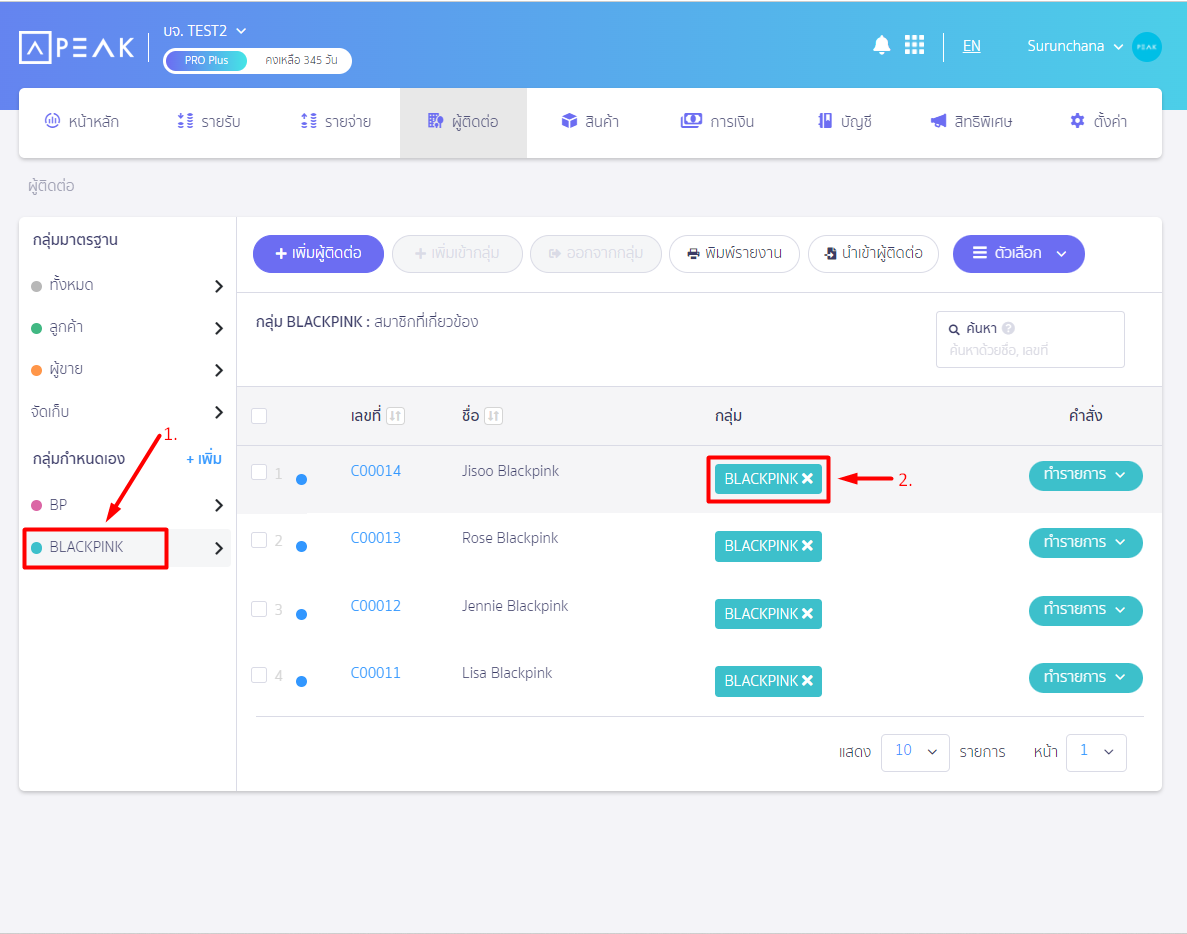Viewport: 1187px width, 934px height.
Task: Select the BP custom group
Action: pyautogui.click(x=127, y=505)
